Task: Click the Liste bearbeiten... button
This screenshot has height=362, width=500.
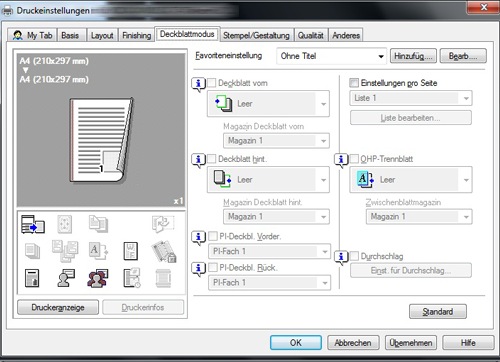Action: click(x=411, y=118)
